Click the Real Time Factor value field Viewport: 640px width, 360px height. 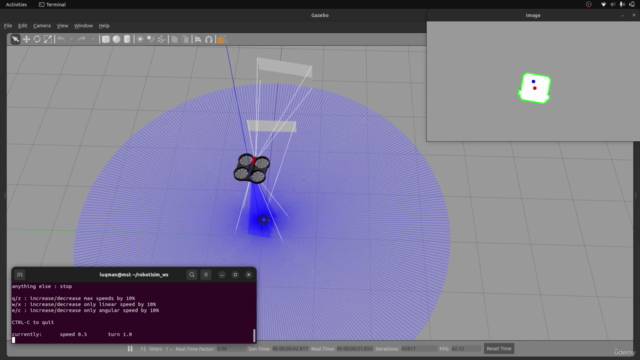[231, 349]
